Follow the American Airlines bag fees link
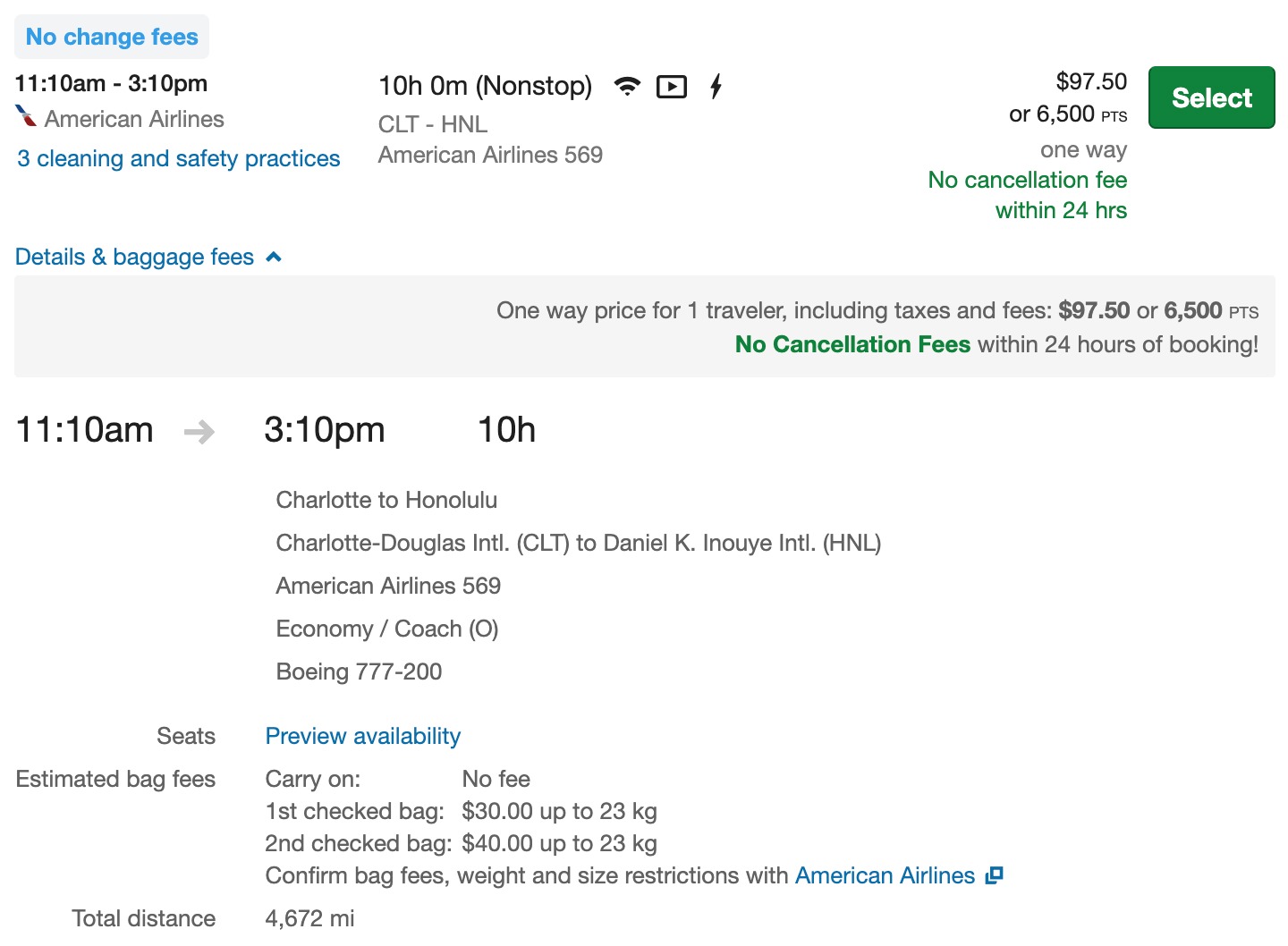This screenshot has width=1288, height=946. point(885,875)
